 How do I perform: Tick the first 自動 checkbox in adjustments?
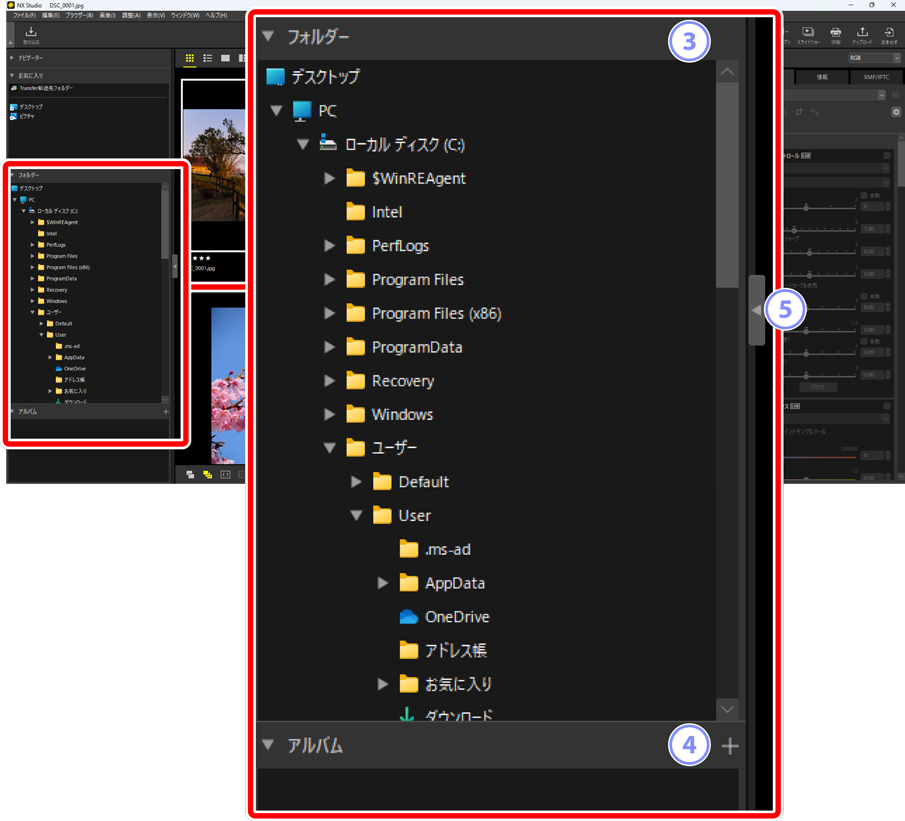pos(864,196)
